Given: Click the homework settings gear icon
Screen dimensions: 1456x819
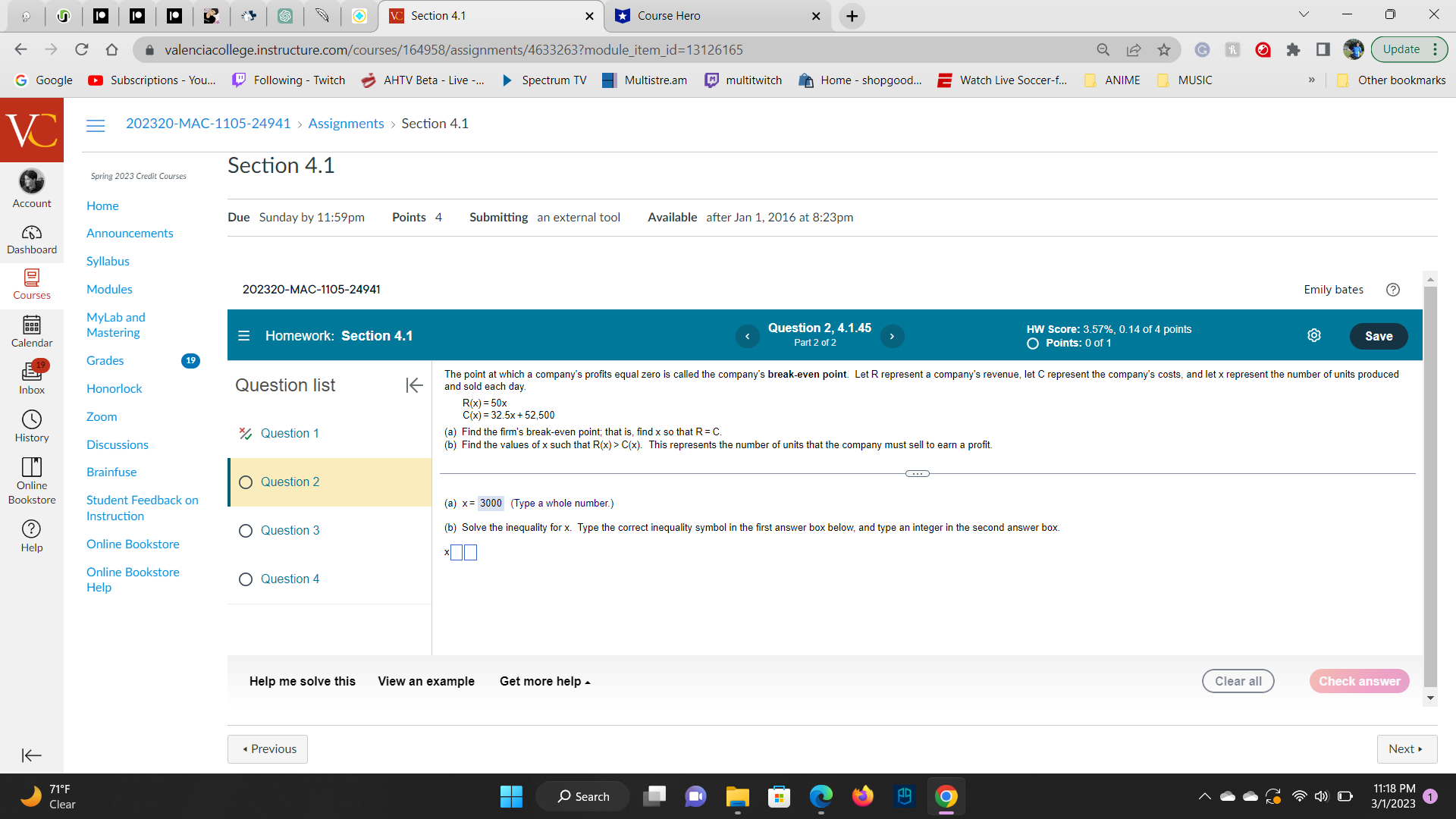Looking at the screenshot, I should [1314, 336].
